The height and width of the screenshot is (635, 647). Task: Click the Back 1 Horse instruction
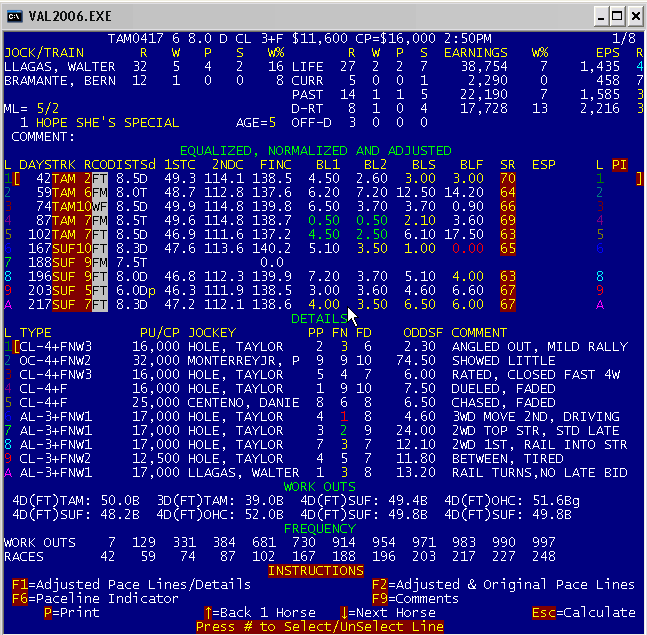coord(260,612)
